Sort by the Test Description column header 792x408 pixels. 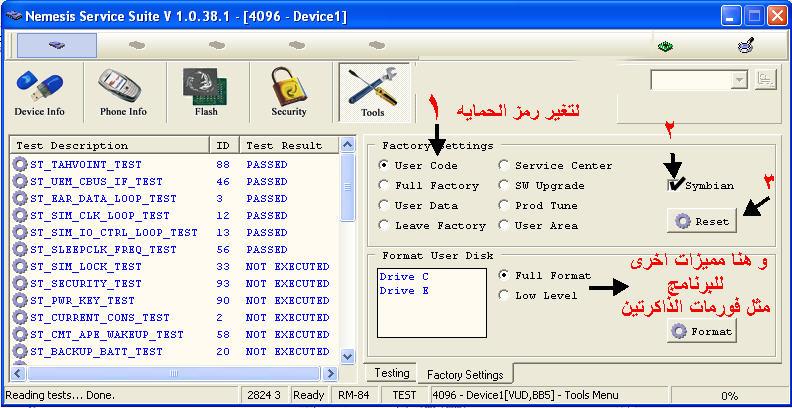110,145
